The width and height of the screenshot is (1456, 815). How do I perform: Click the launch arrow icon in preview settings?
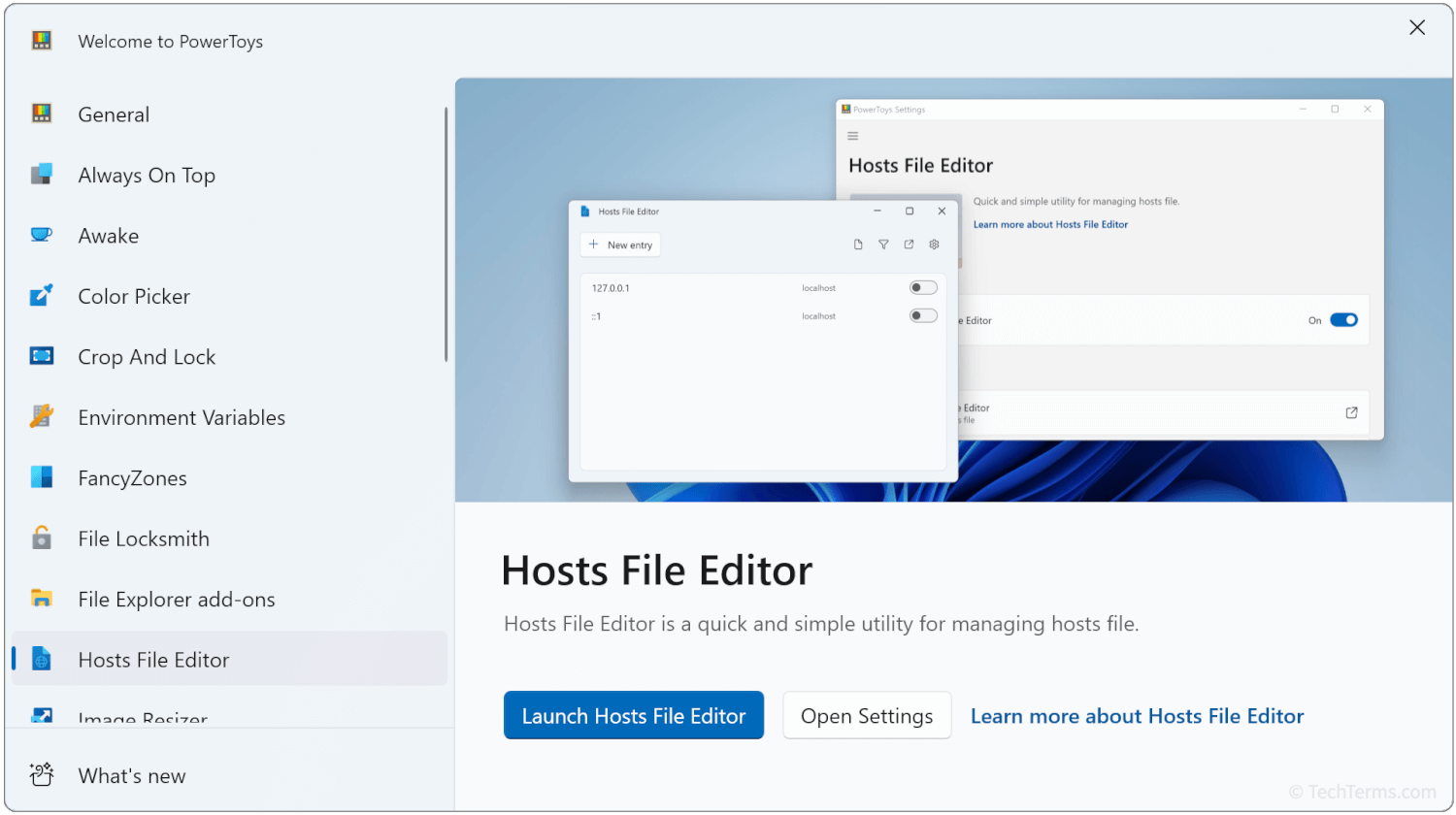pyautogui.click(x=1351, y=412)
